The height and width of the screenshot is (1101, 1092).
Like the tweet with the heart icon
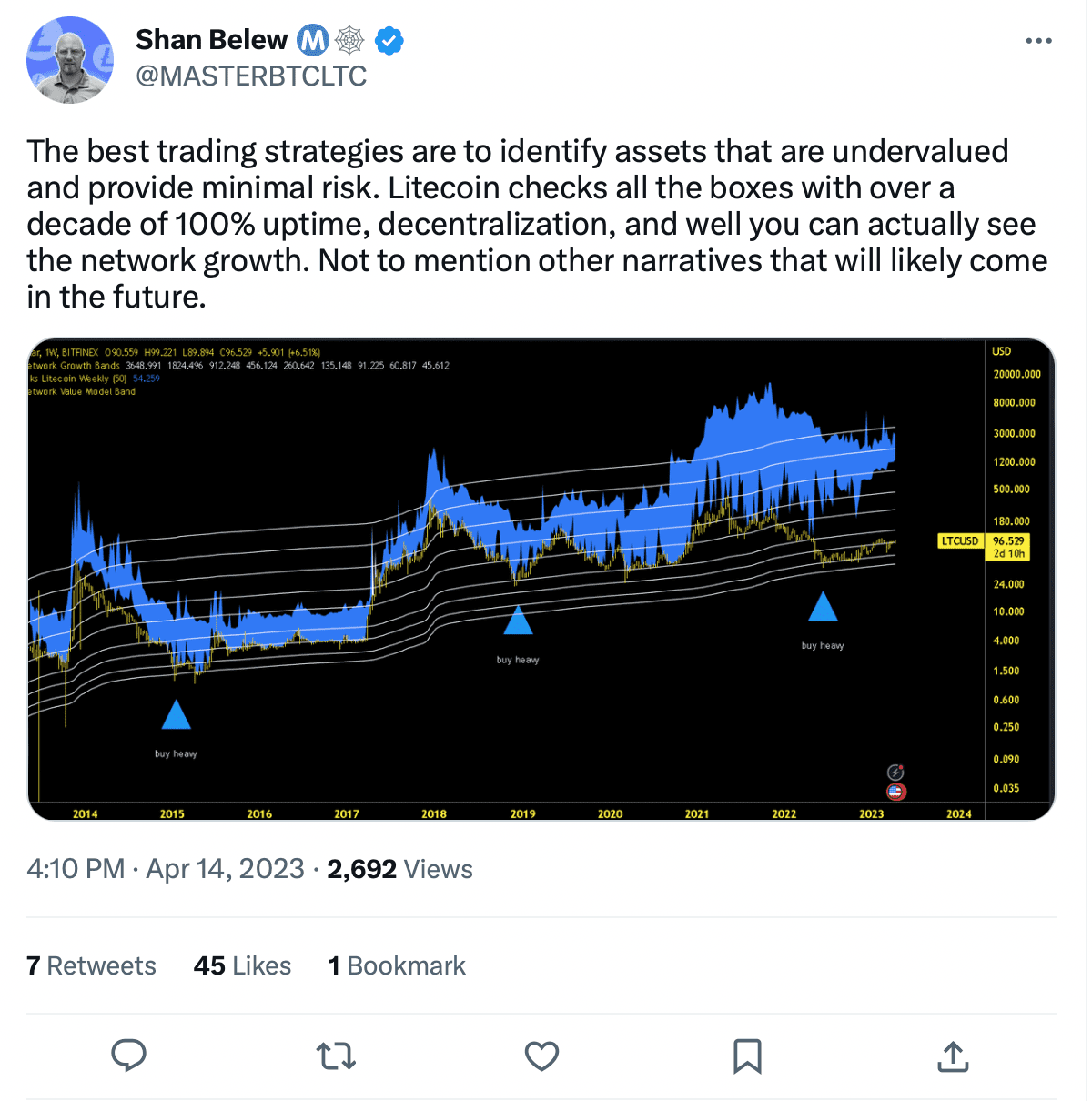point(541,1056)
